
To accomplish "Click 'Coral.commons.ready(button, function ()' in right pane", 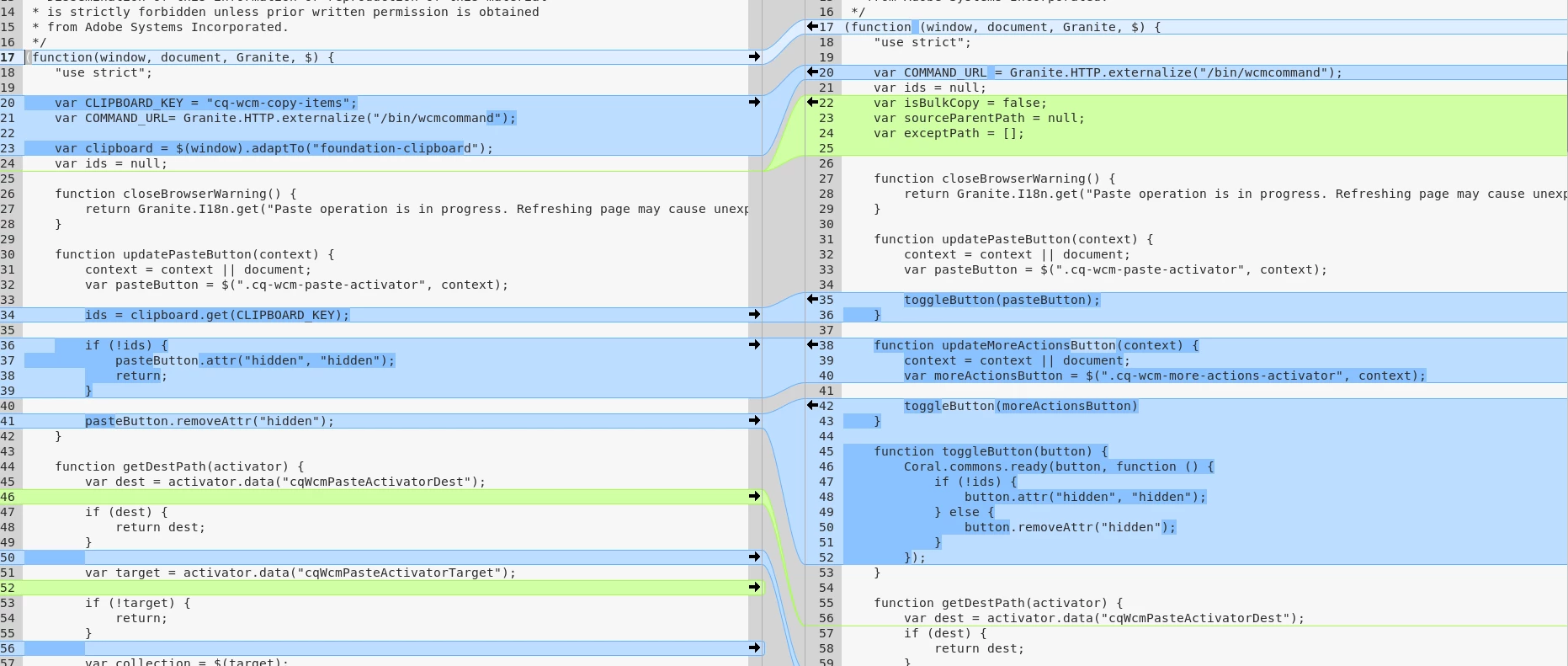I will pos(1059,466).
